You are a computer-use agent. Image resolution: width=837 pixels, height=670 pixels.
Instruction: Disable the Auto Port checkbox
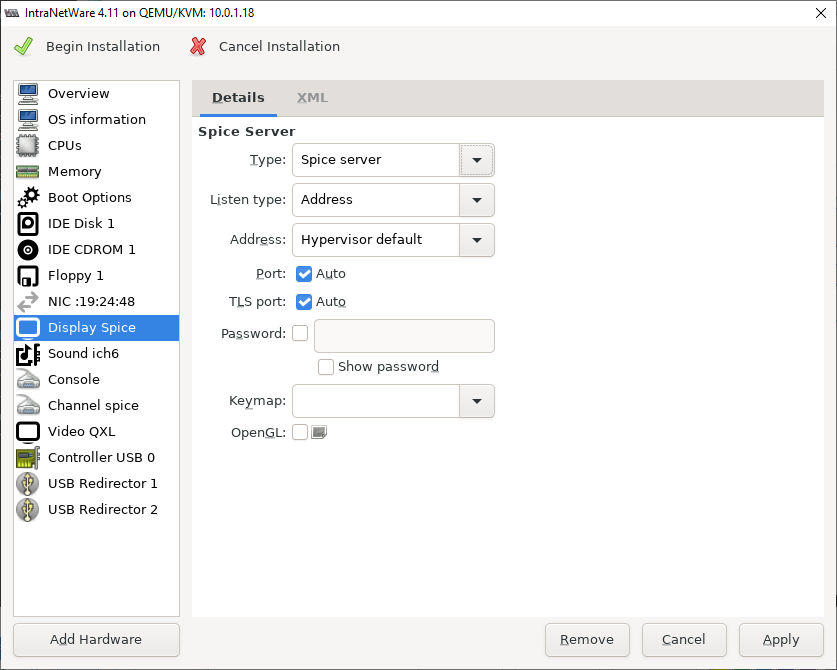(x=304, y=273)
